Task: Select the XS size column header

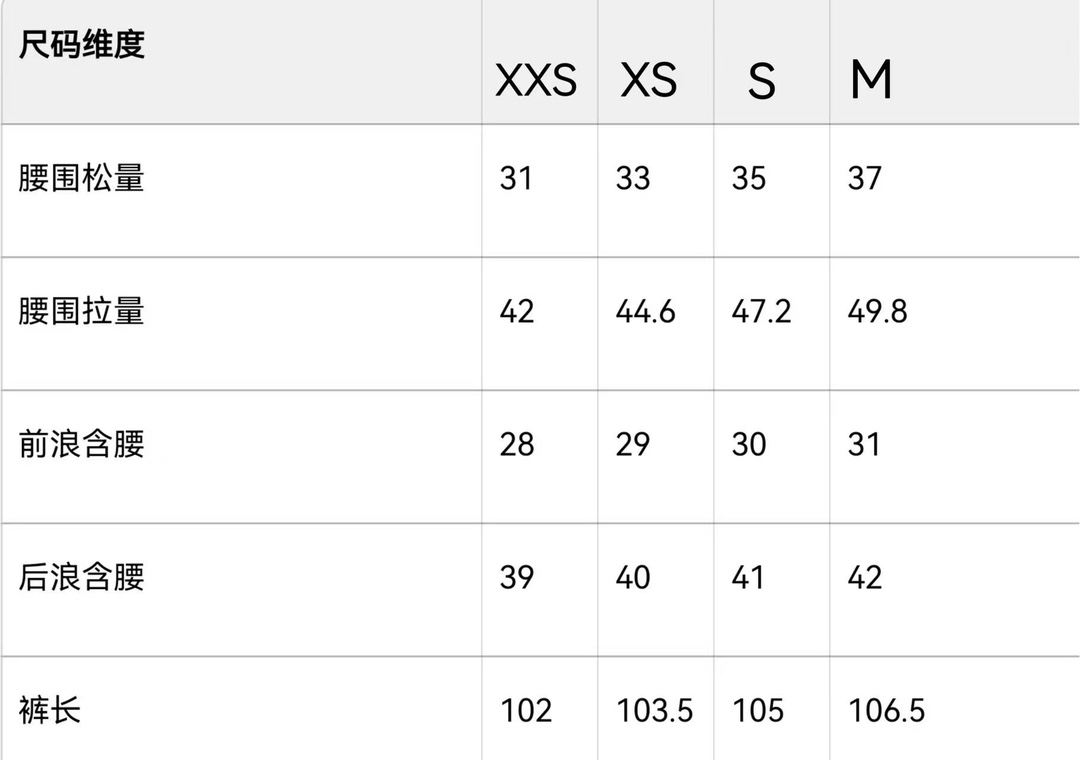Action: 648,81
